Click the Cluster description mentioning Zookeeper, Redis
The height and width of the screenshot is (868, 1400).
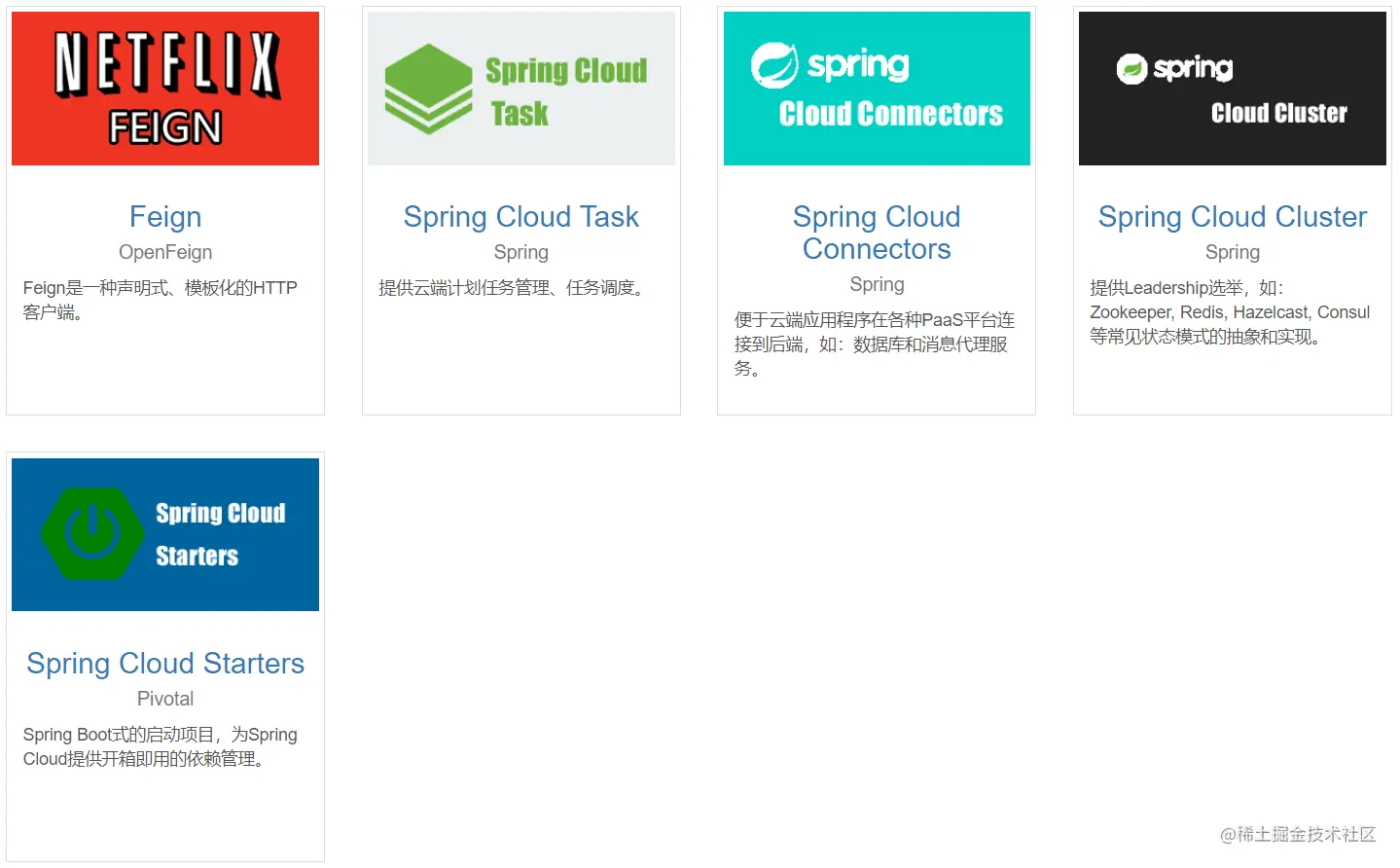tap(1230, 312)
